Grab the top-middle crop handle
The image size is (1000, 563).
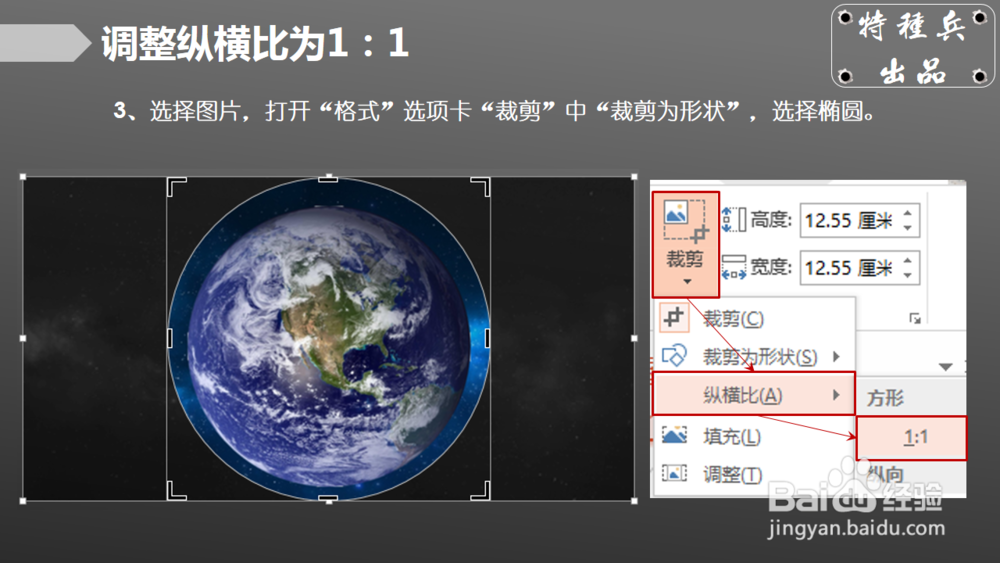(x=328, y=179)
